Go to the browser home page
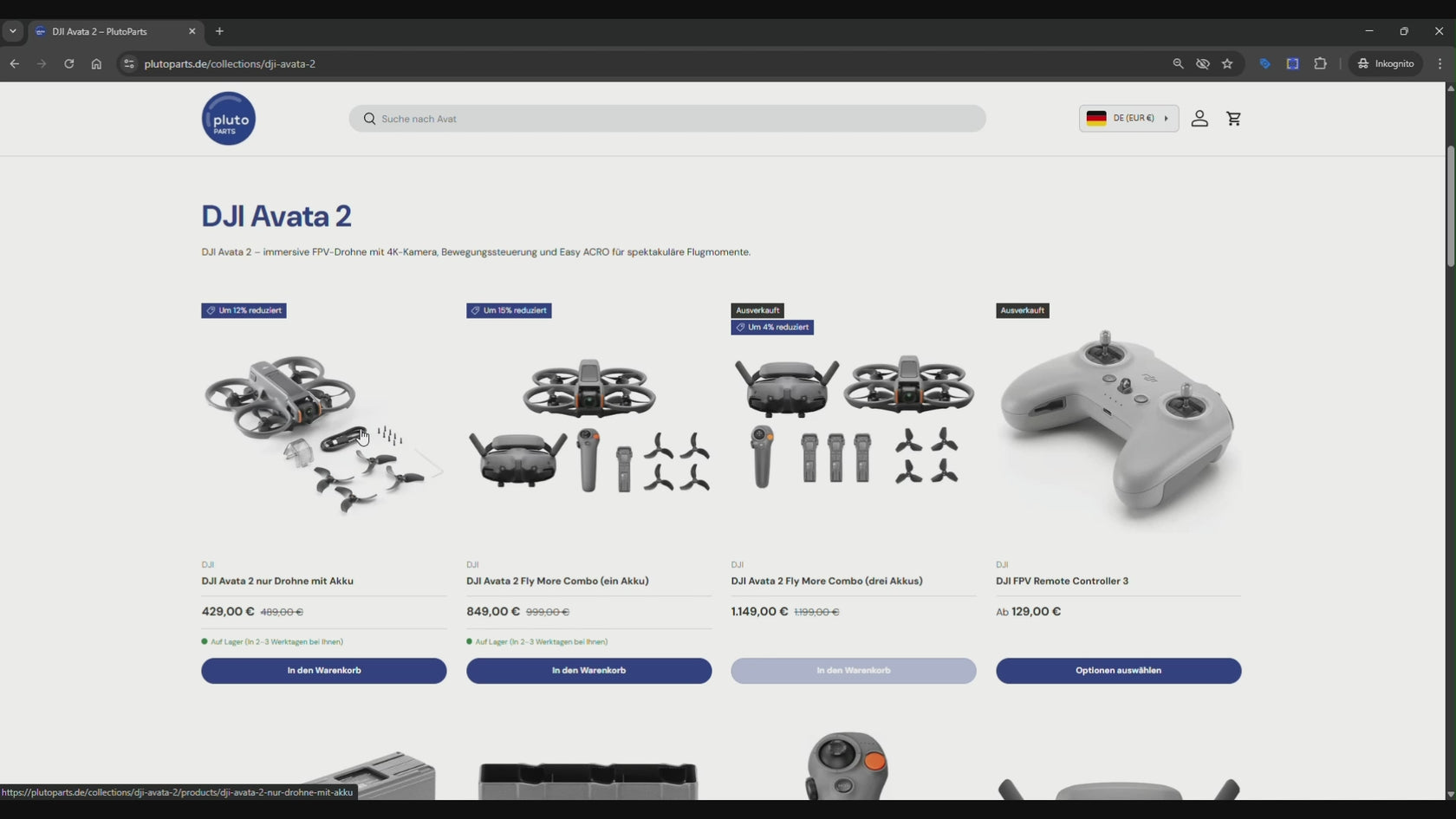This screenshot has height=819, width=1456. point(96,64)
